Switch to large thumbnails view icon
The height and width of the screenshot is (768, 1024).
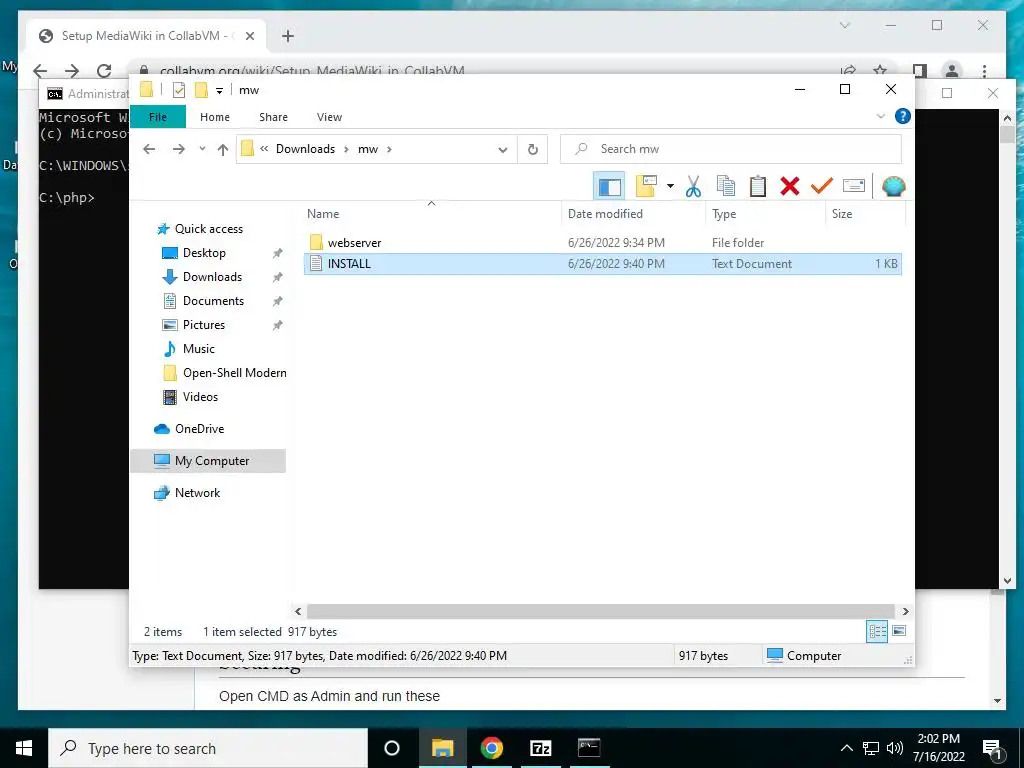(x=899, y=631)
